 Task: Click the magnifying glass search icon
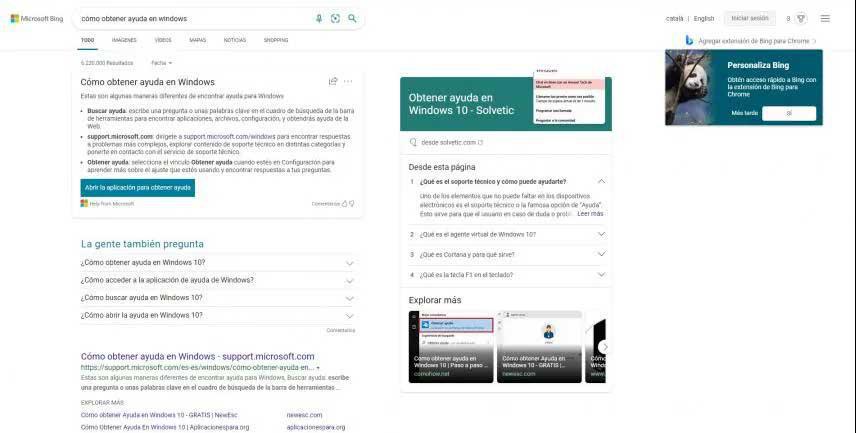point(352,19)
